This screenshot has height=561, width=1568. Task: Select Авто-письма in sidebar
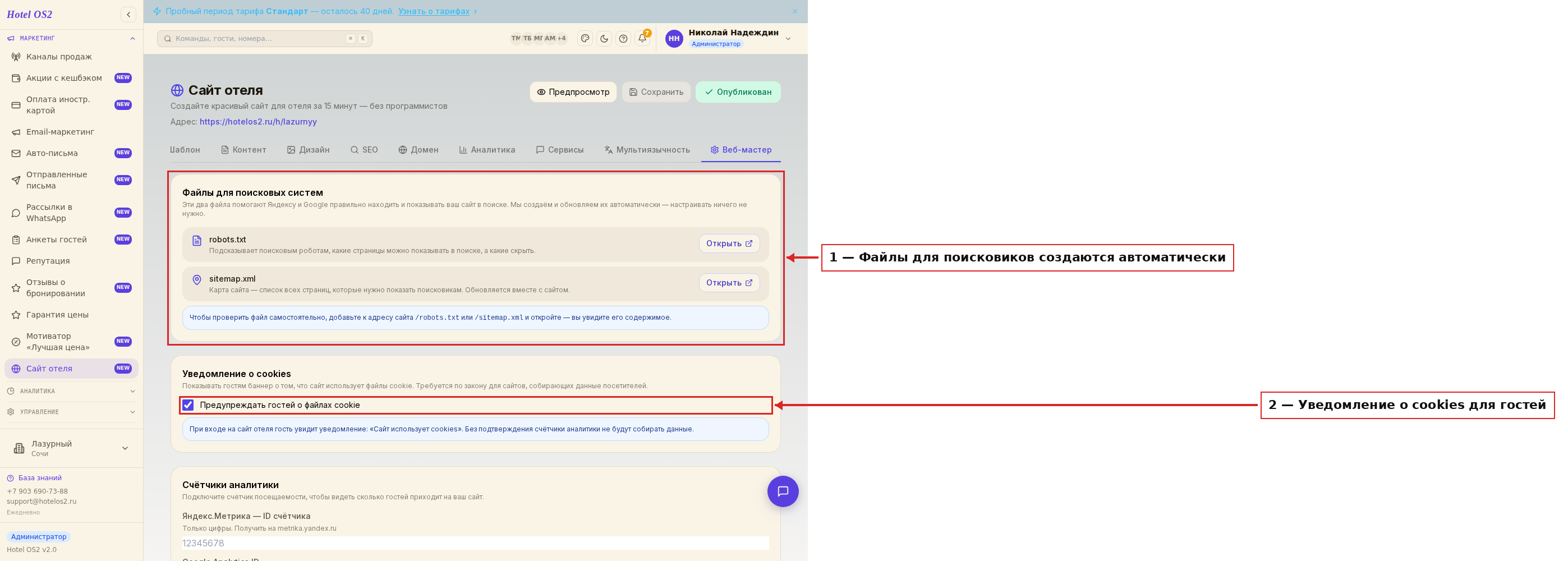tap(71, 153)
